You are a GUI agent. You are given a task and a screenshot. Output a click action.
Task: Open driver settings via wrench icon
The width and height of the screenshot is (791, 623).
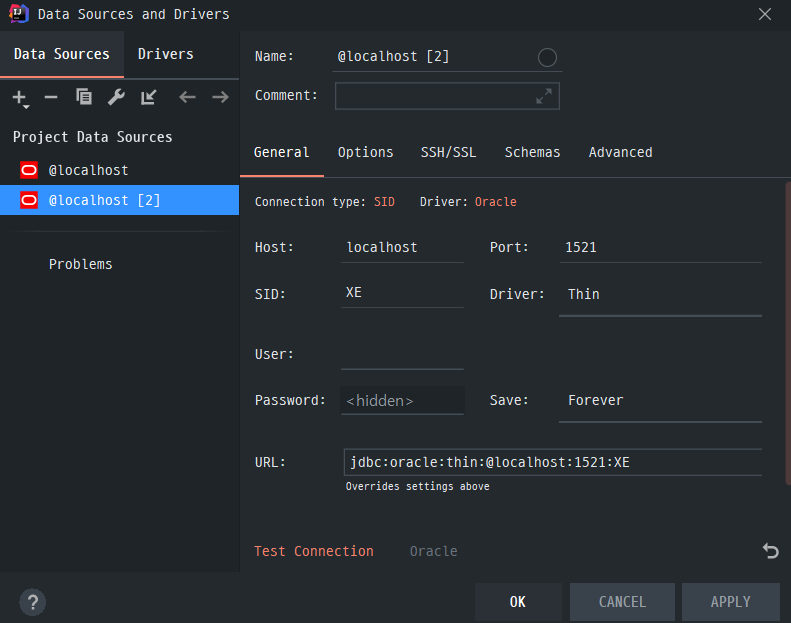tap(117, 97)
